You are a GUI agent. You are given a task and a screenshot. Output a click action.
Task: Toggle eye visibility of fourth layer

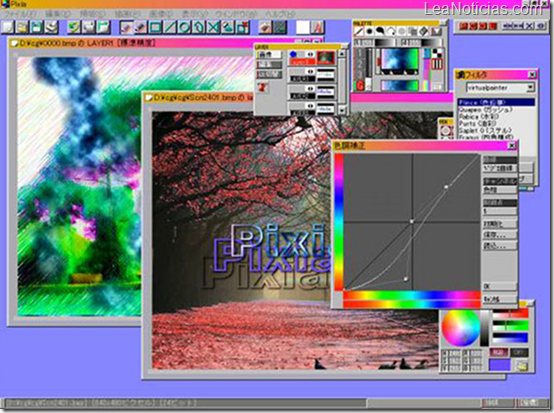point(310,106)
